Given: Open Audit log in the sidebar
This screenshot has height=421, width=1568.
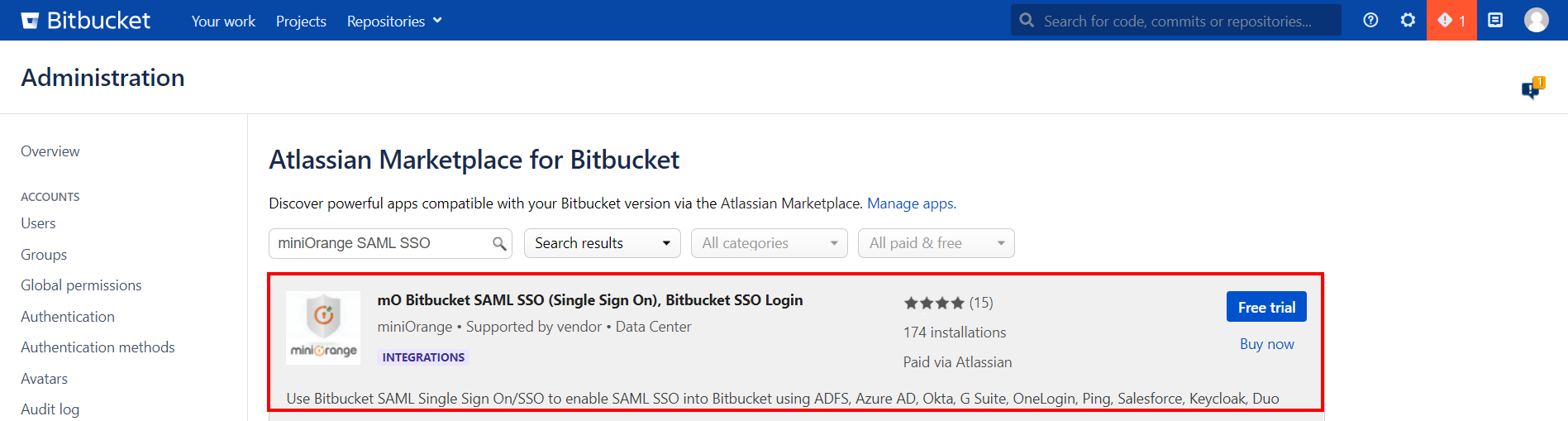Looking at the screenshot, I should (x=50, y=409).
